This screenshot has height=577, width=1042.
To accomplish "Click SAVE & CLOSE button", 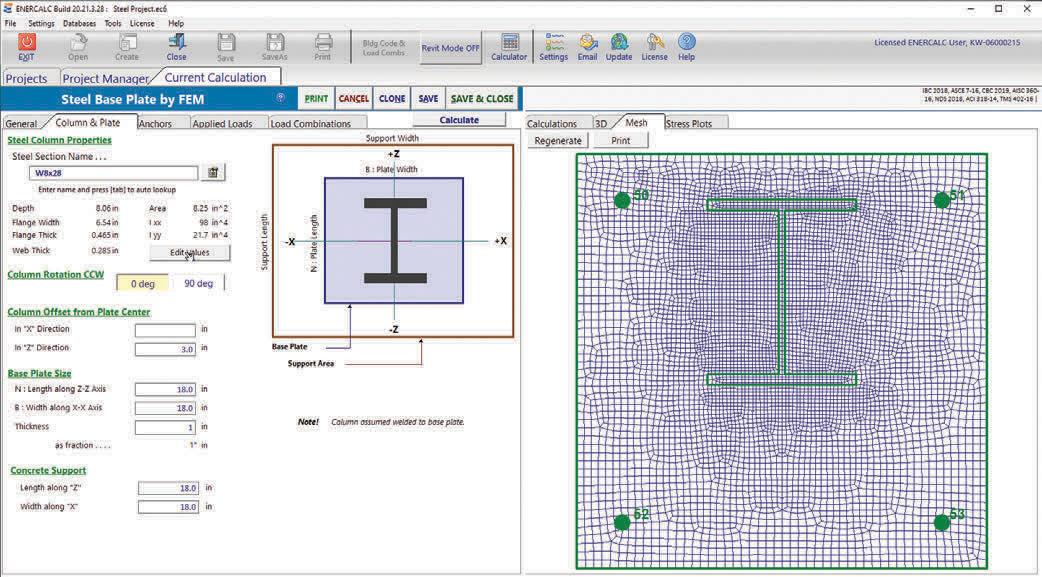I will point(482,98).
